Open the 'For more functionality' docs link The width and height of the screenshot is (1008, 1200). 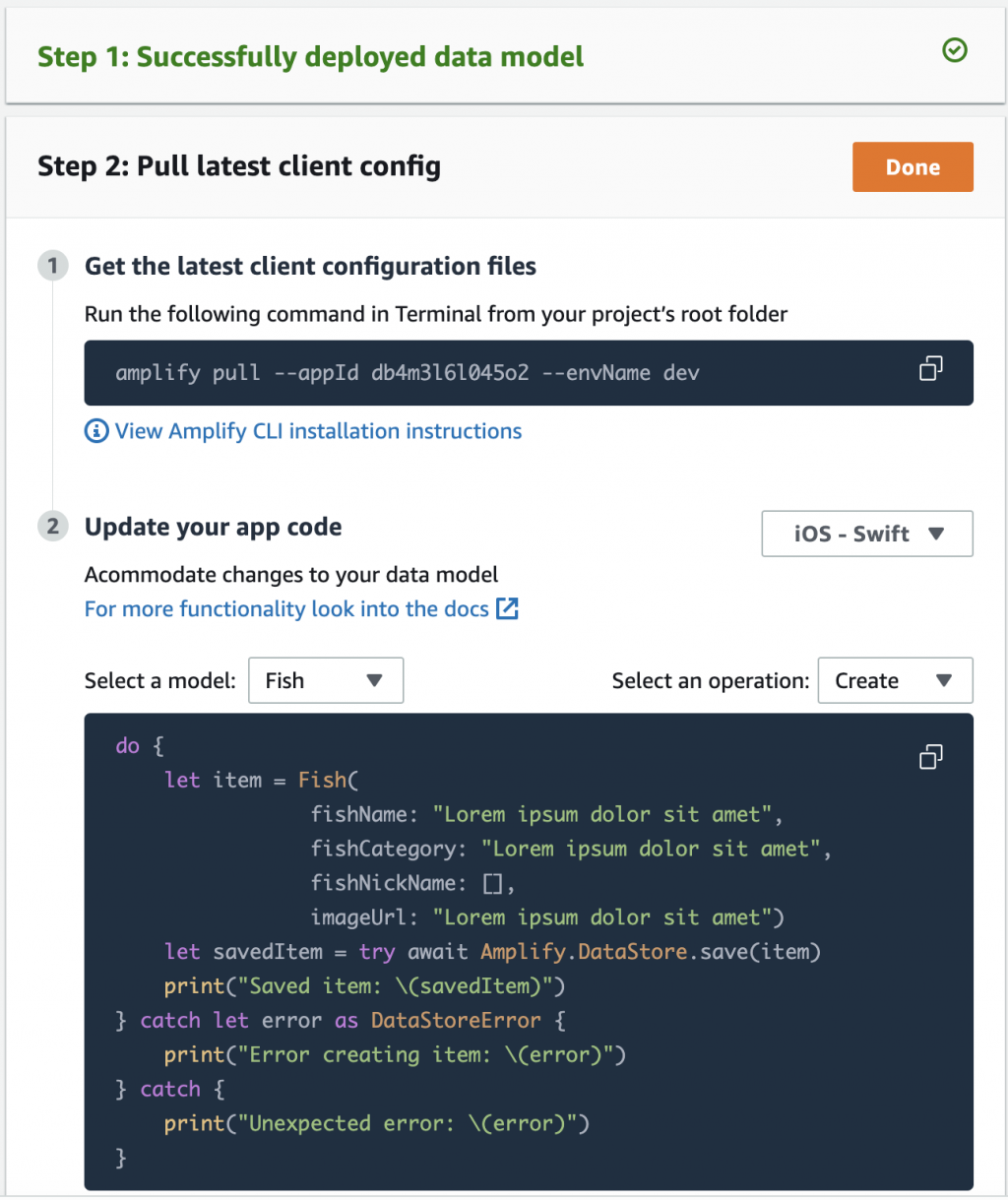tap(286, 609)
